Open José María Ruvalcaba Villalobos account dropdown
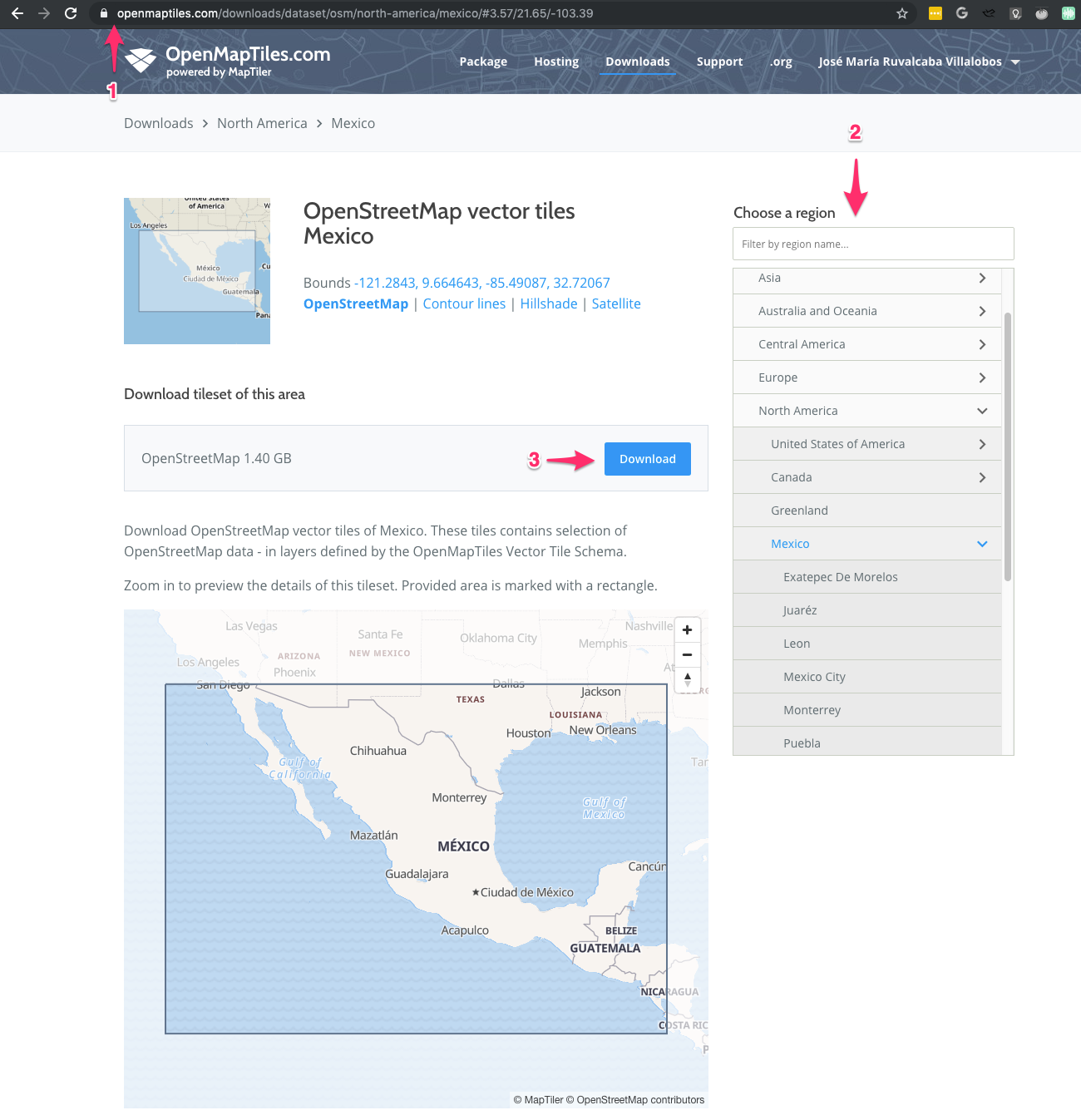 click(x=919, y=62)
